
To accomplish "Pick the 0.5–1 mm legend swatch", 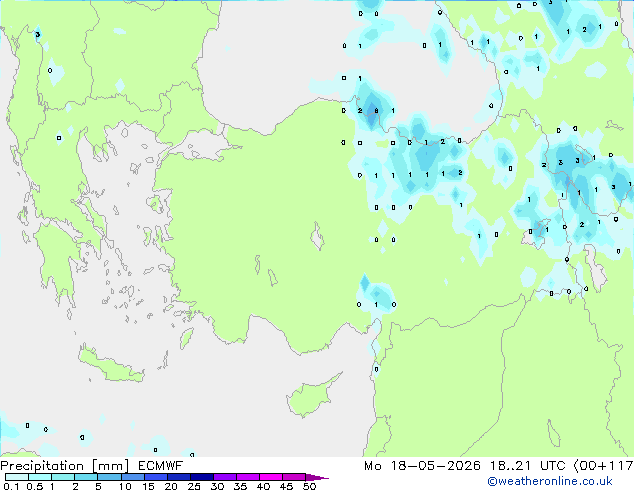I will [x=40, y=477].
